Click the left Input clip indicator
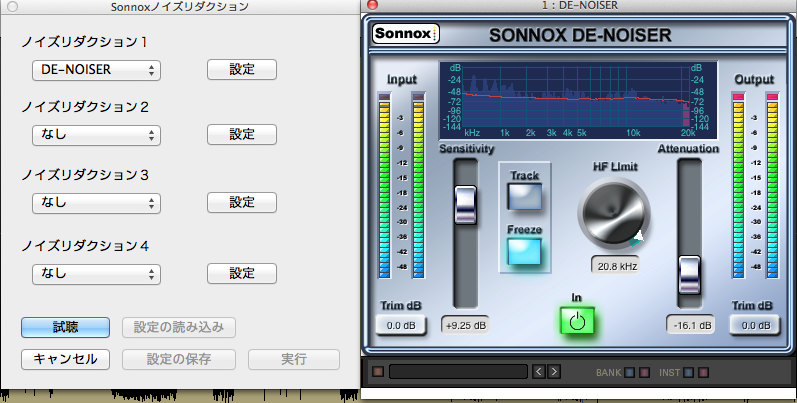Image resolution: width=797 pixels, height=403 pixels. tap(384, 97)
